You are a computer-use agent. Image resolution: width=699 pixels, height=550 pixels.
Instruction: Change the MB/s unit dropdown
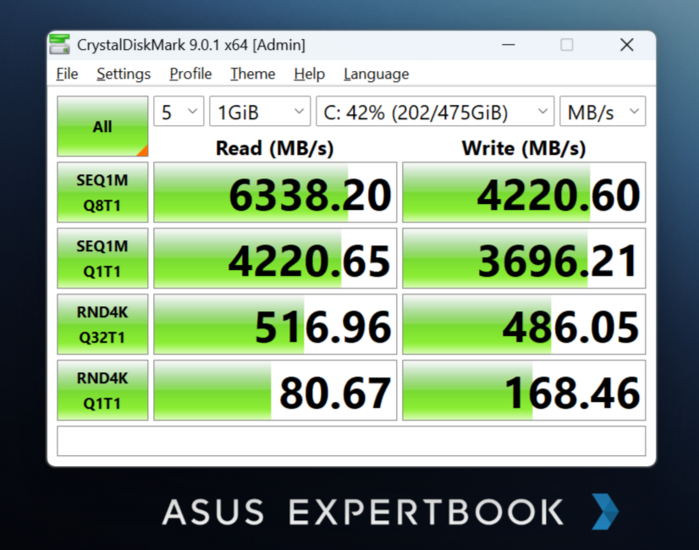[x=603, y=112]
